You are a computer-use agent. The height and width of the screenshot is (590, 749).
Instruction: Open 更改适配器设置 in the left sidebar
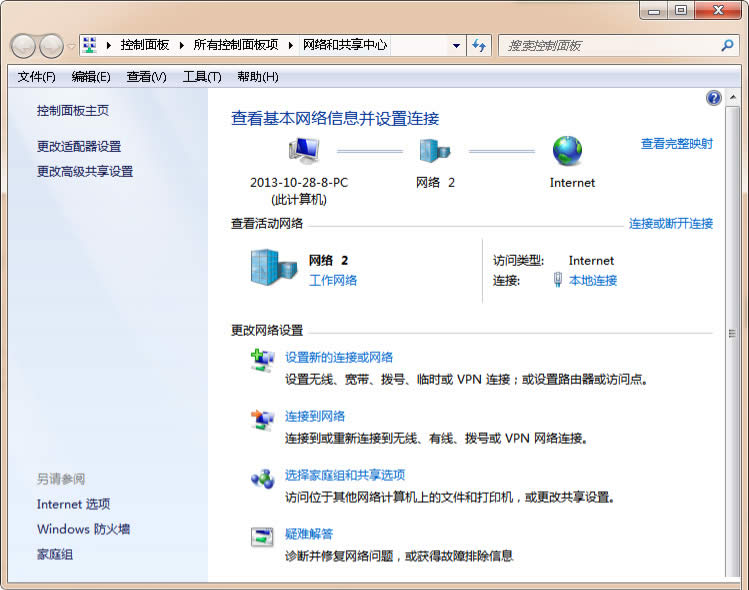pyautogui.click(x=78, y=146)
